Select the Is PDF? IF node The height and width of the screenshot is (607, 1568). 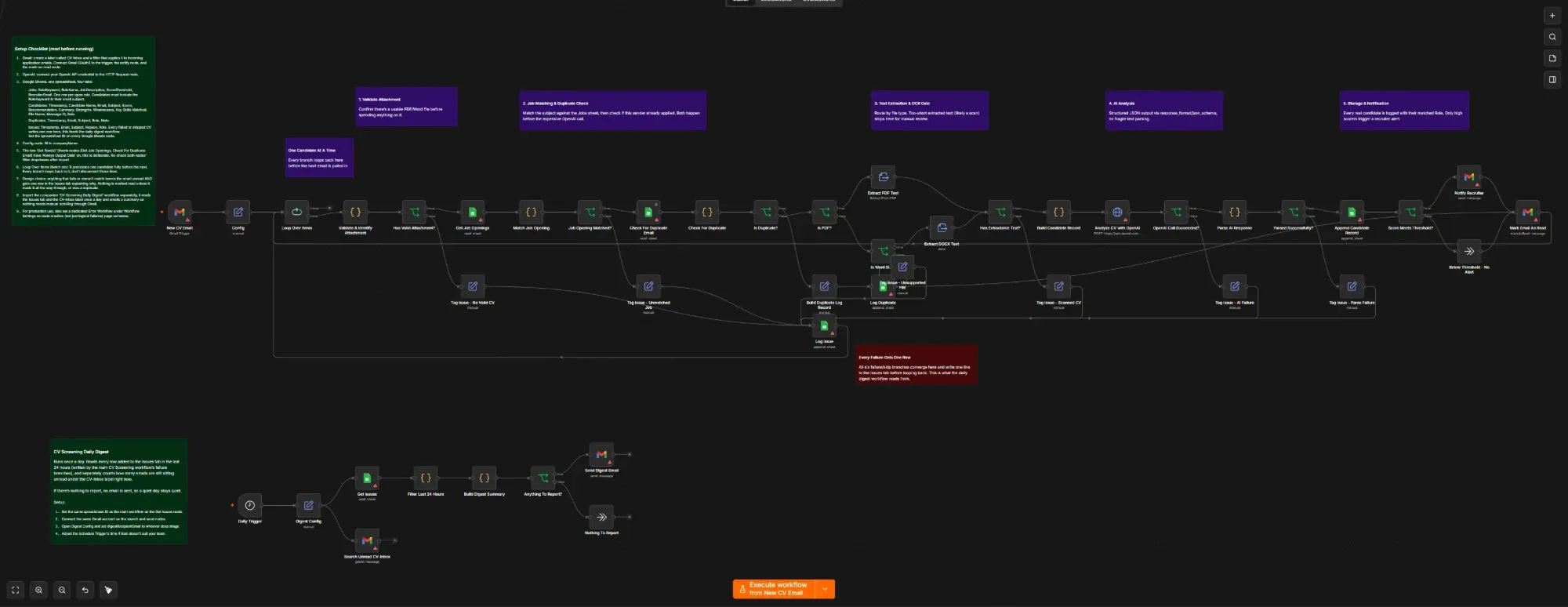click(x=824, y=212)
